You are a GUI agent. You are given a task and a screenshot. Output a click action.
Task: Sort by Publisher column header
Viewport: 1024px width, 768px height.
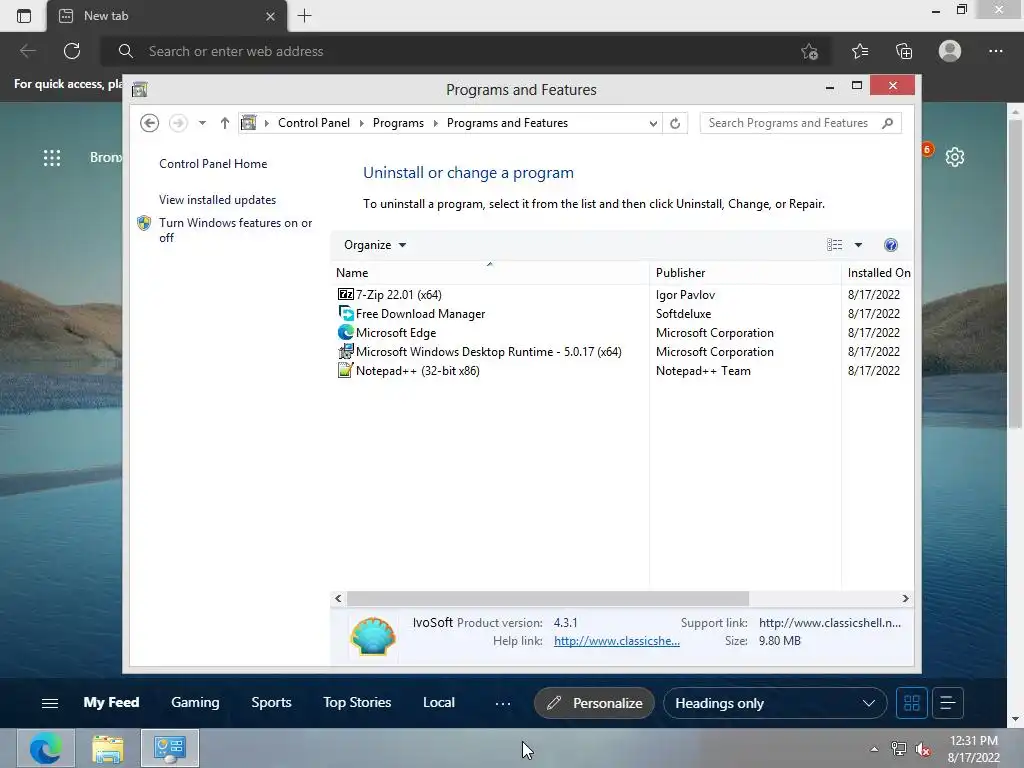pos(745,273)
